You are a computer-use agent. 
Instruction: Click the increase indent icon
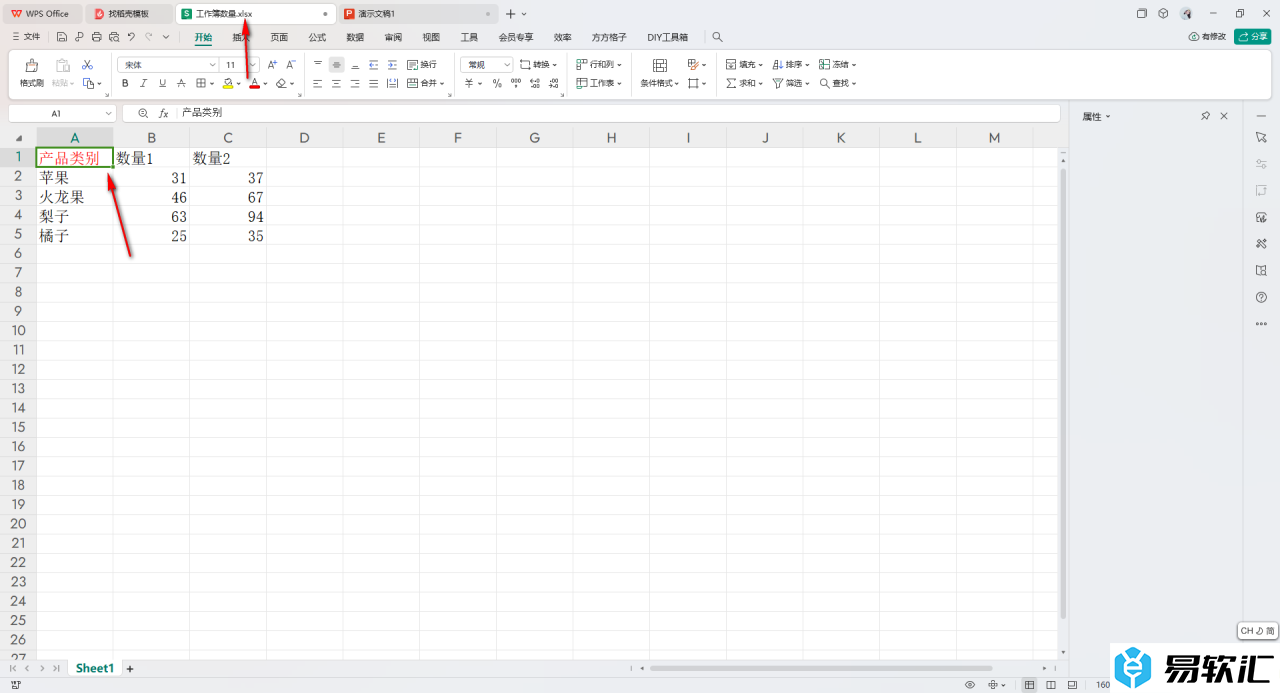point(392,64)
